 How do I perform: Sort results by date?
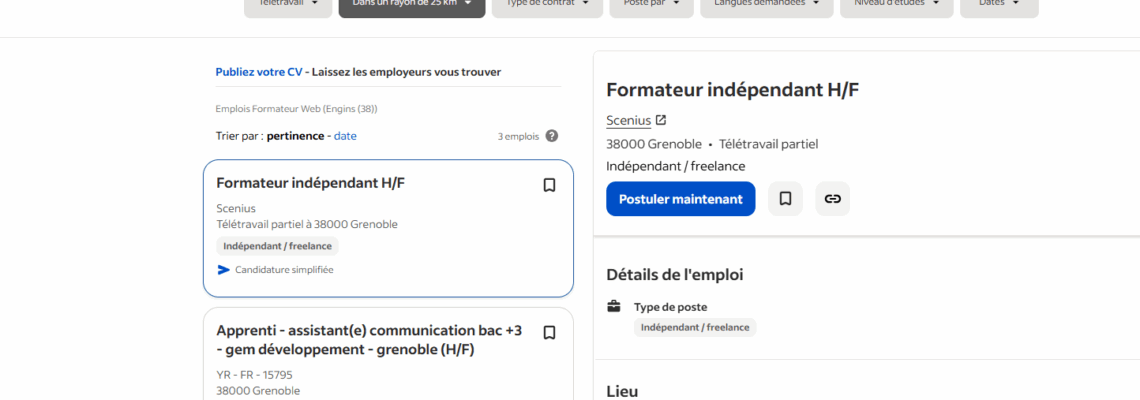[x=345, y=136]
